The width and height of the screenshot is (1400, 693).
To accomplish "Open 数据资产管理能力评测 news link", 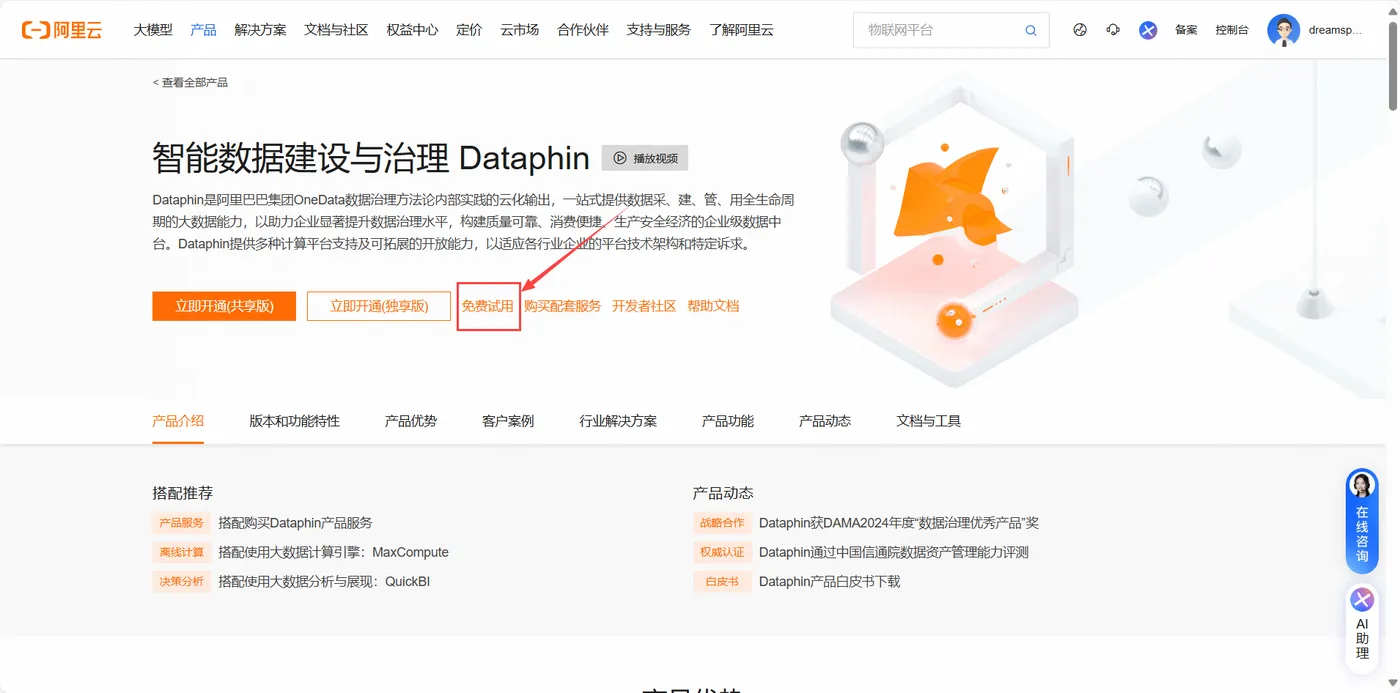I will tap(894, 552).
